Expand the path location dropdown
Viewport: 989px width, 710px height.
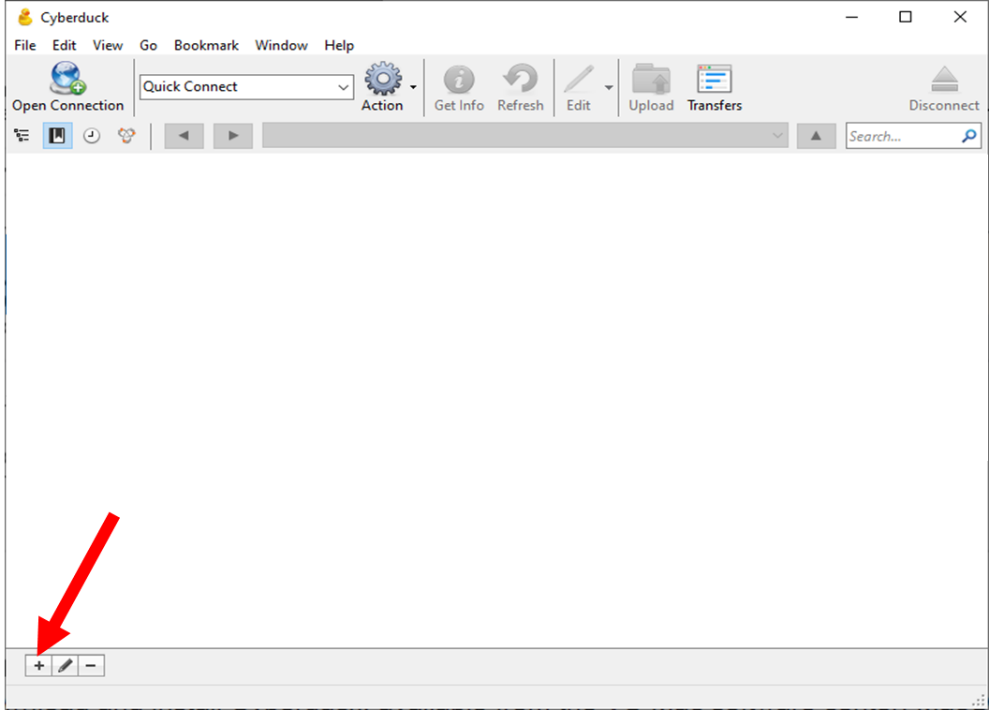point(778,136)
